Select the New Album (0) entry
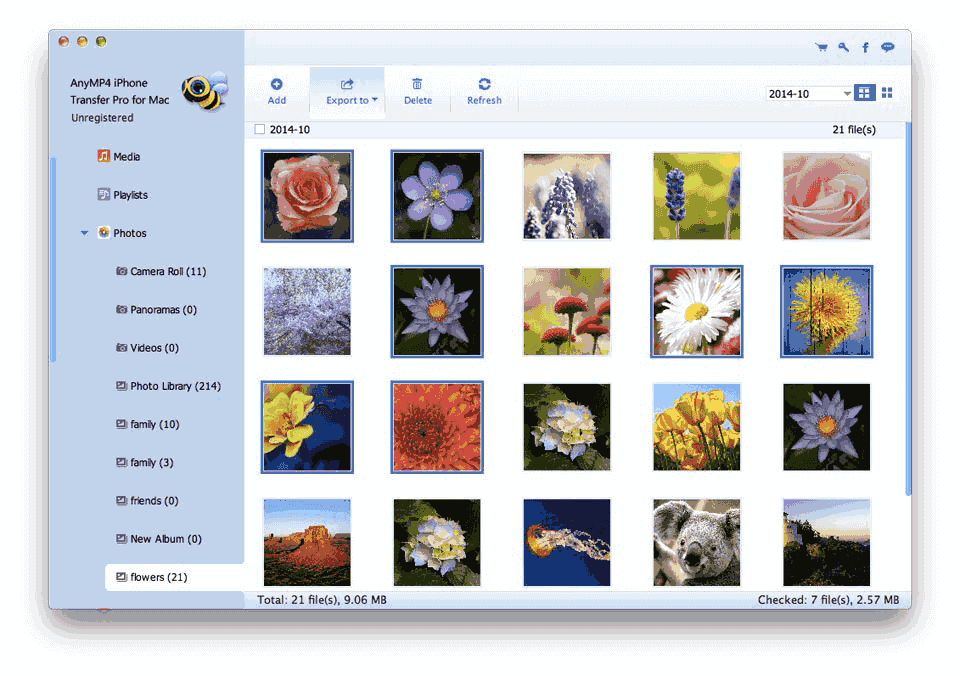This screenshot has width=960, height=676. coord(159,539)
